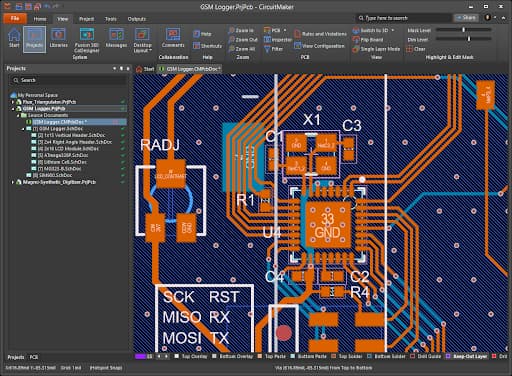512x376 pixels.
Task: Flip the board view
Action: (368, 40)
